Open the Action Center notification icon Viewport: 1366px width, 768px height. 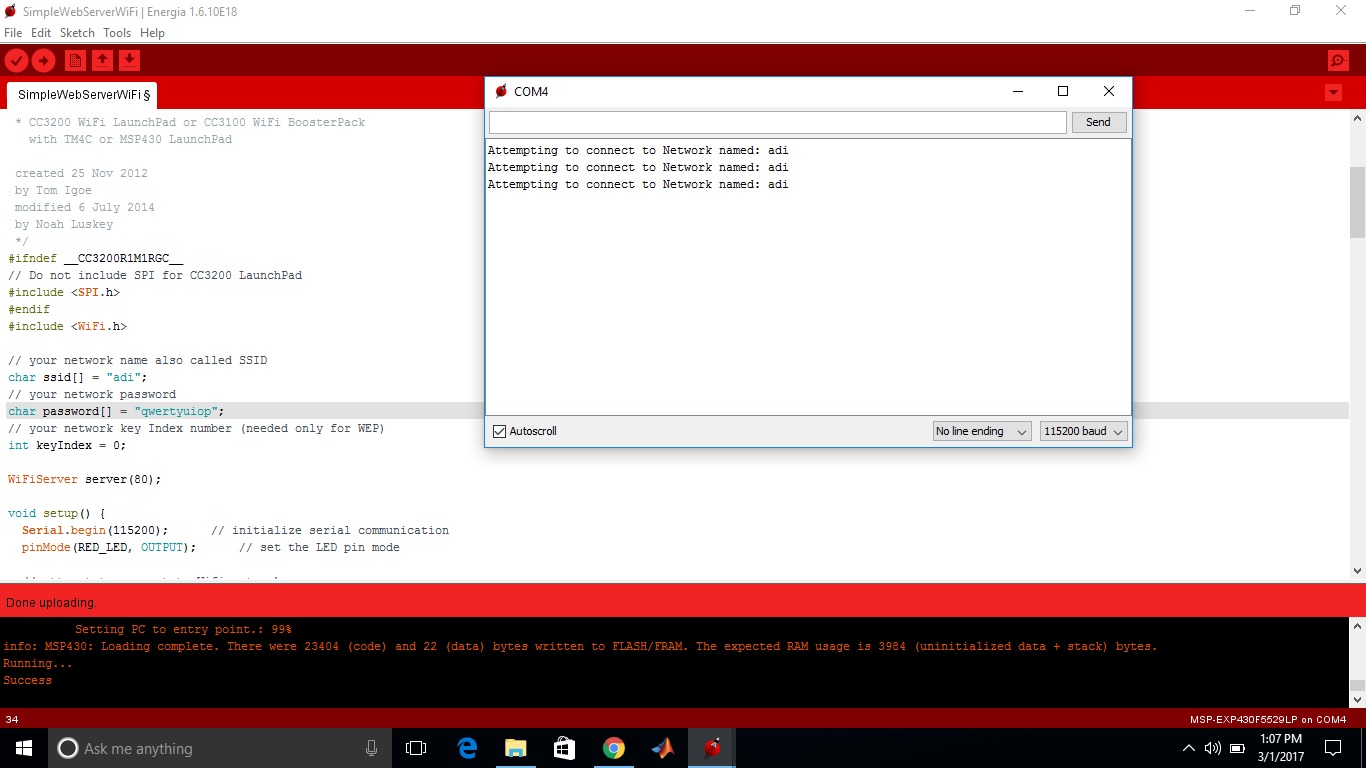(1332, 748)
